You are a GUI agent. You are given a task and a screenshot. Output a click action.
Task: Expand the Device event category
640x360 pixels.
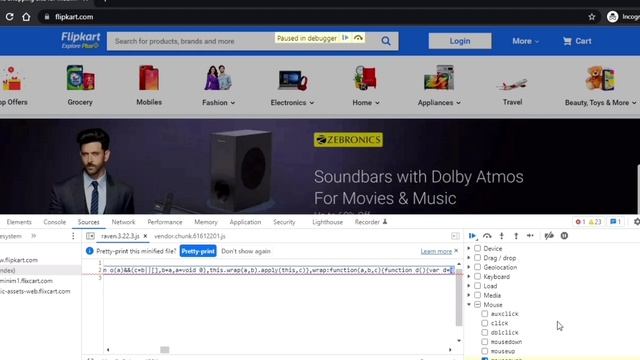(469, 248)
